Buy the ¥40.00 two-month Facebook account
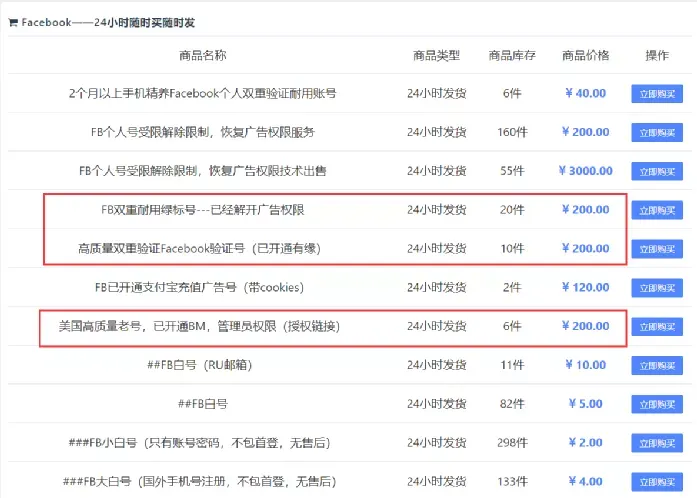 (657, 94)
